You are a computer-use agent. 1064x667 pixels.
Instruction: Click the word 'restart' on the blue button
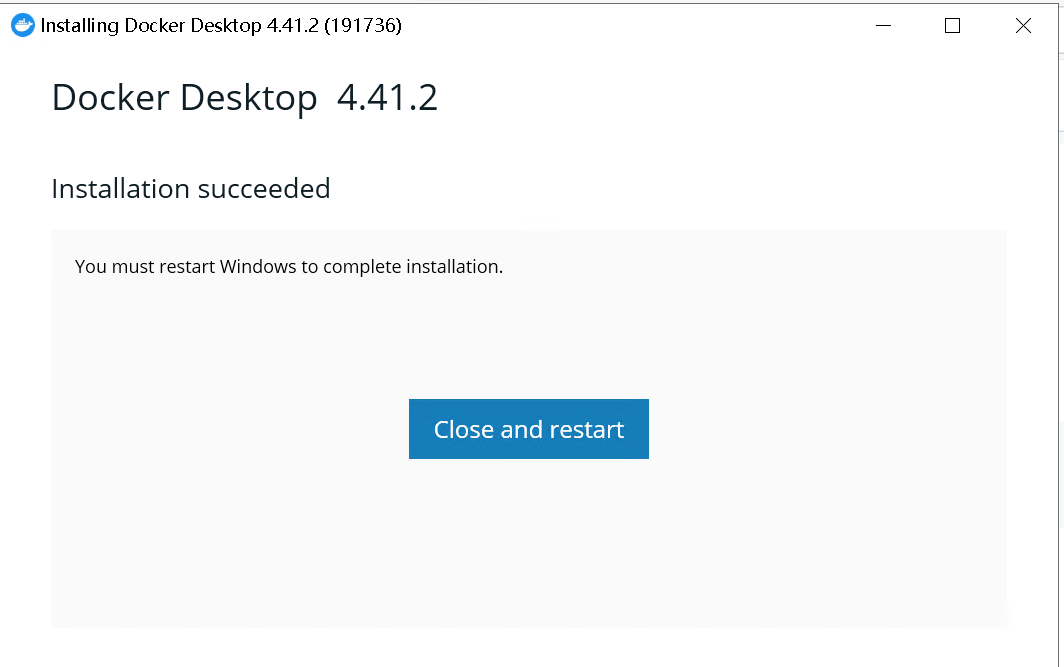coord(586,430)
